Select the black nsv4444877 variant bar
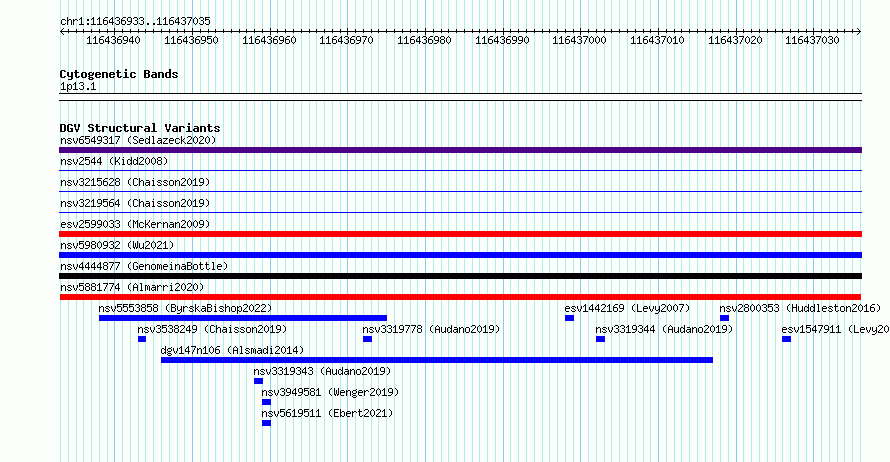The image size is (890, 462). coord(460,276)
